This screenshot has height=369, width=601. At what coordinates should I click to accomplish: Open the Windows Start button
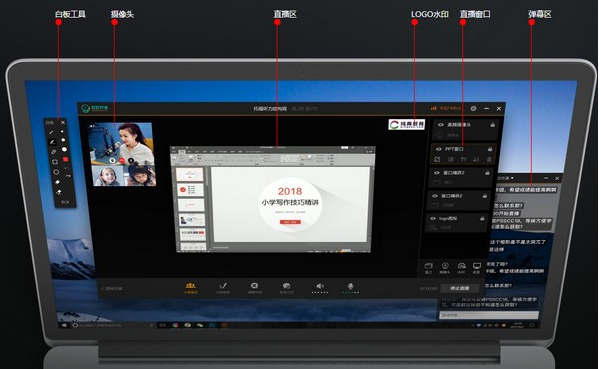click(64, 325)
